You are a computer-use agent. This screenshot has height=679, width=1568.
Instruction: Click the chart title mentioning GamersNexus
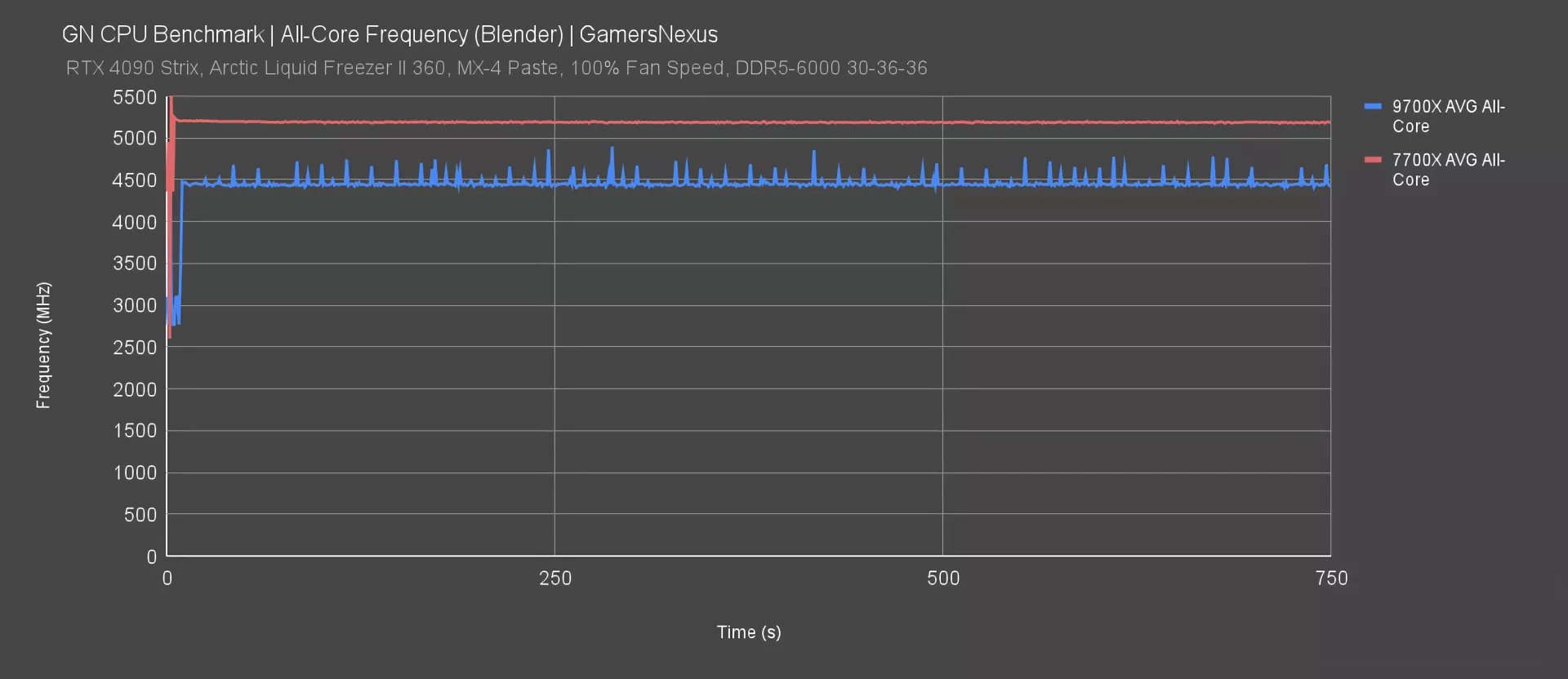coord(390,34)
